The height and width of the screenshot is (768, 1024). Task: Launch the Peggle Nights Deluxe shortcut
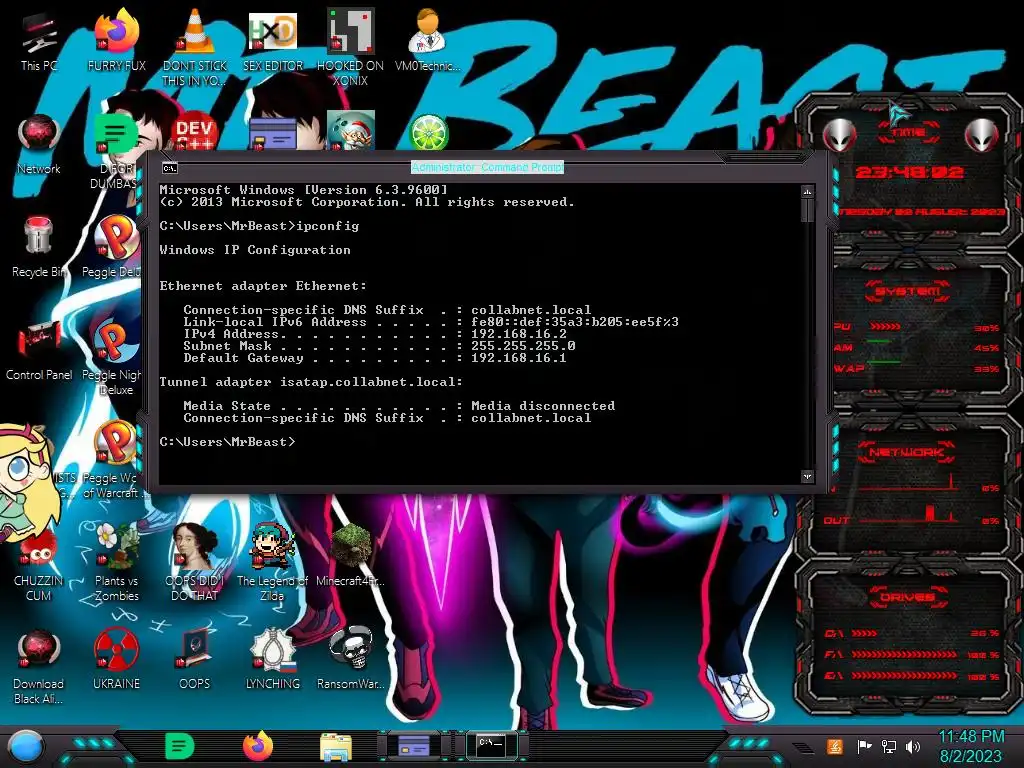[x=115, y=356]
